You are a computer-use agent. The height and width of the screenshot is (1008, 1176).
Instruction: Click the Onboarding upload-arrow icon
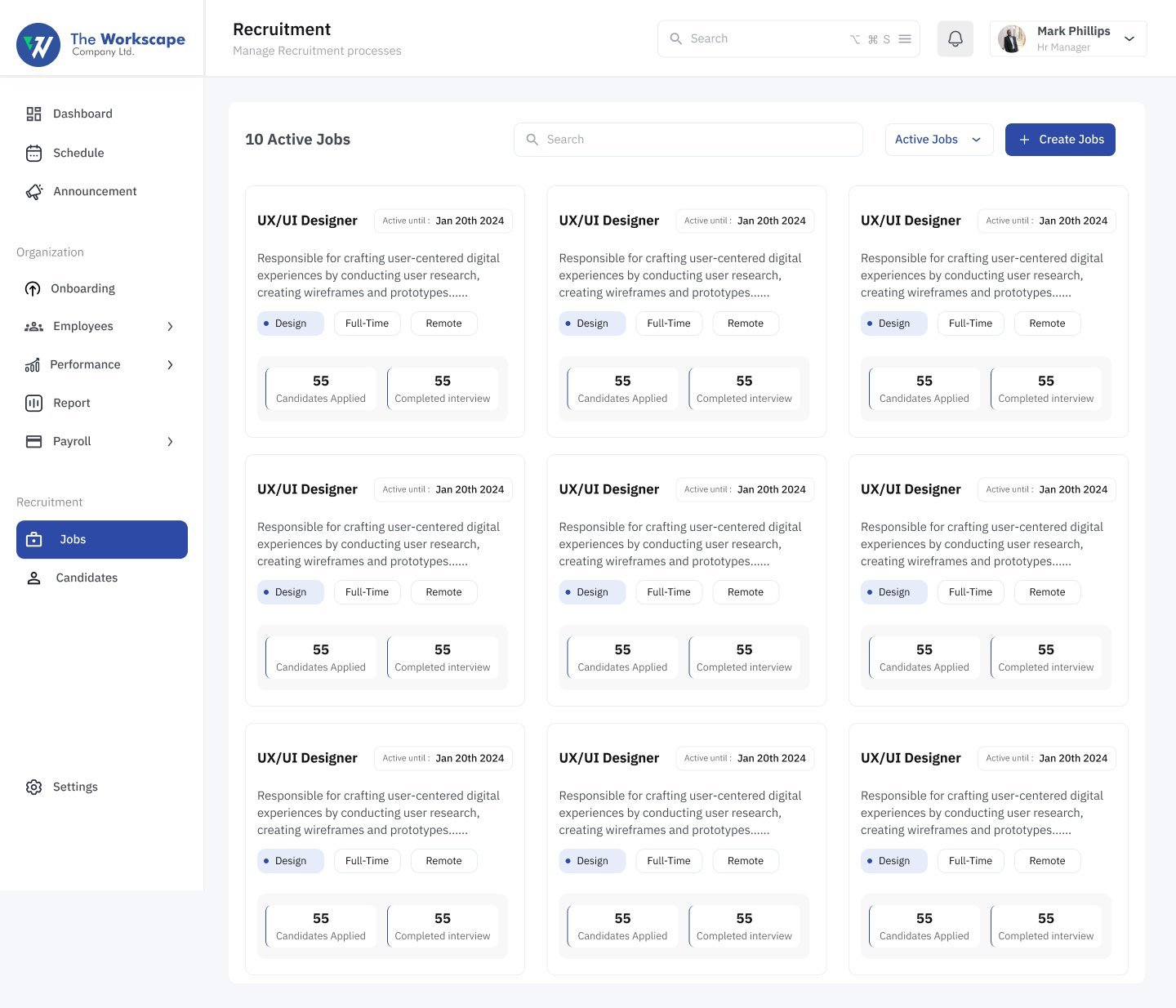33,288
